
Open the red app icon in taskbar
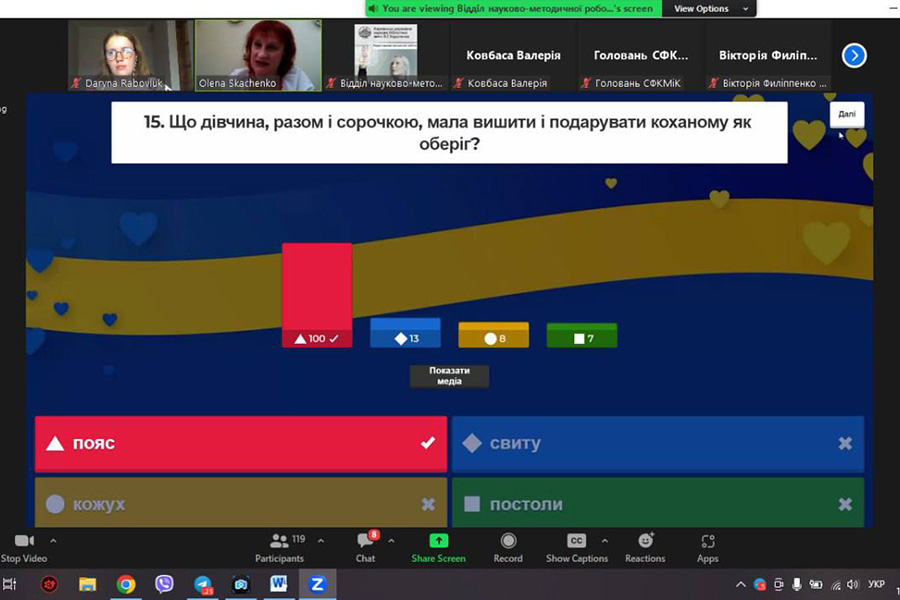[49, 584]
